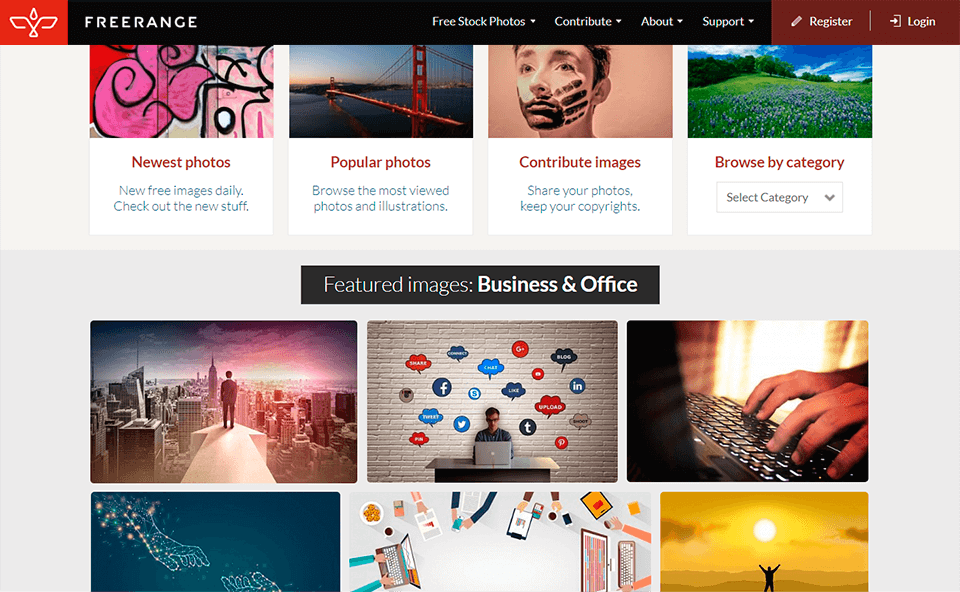Click the Freerange bird logo icon

pyautogui.click(x=34, y=22)
